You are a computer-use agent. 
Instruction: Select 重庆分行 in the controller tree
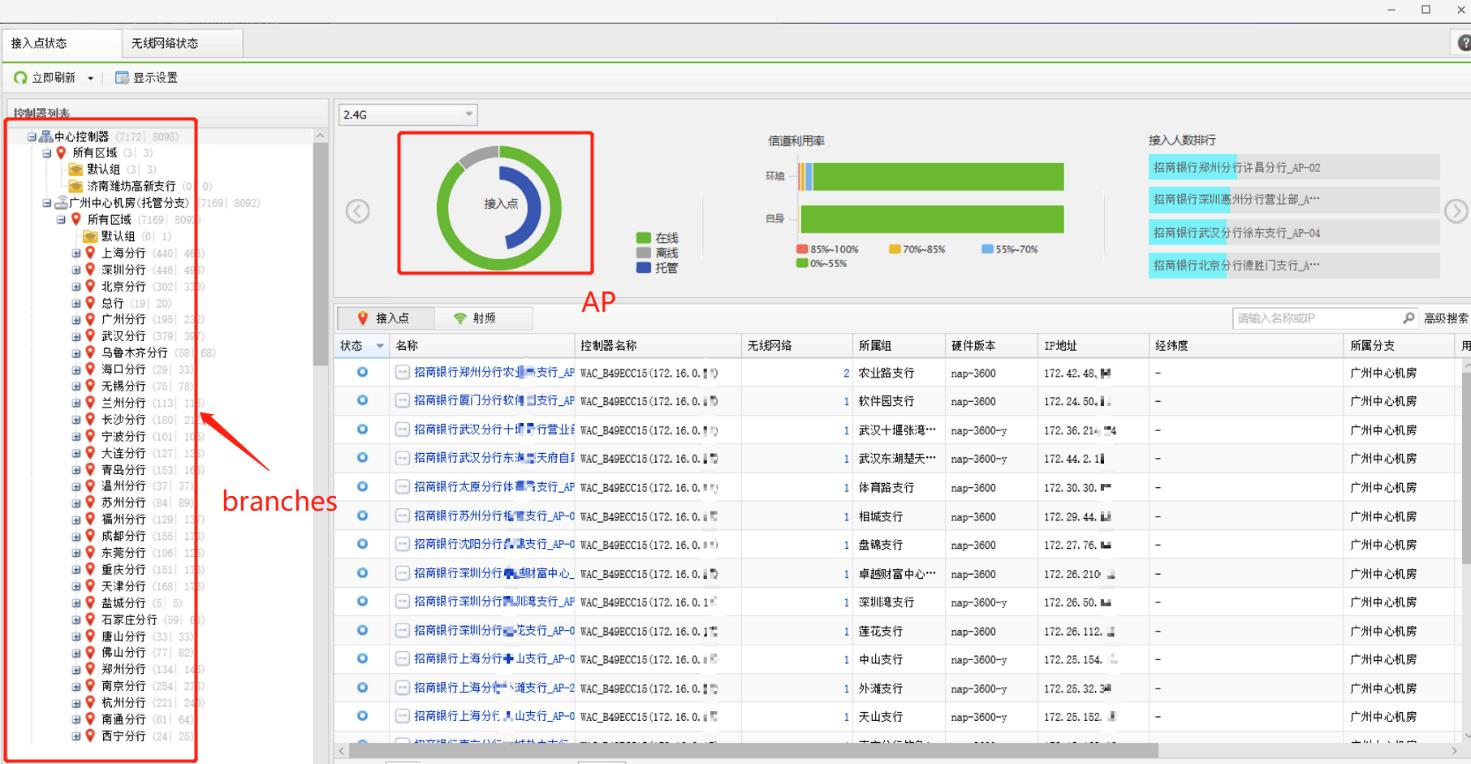click(x=123, y=570)
